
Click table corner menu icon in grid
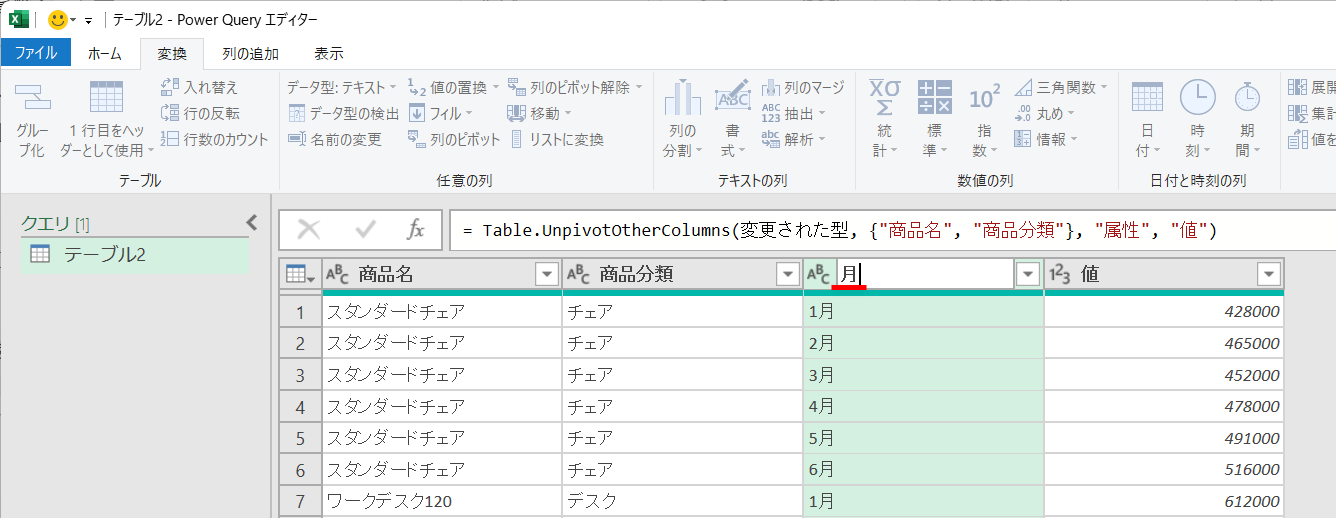click(x=300, y=274)
